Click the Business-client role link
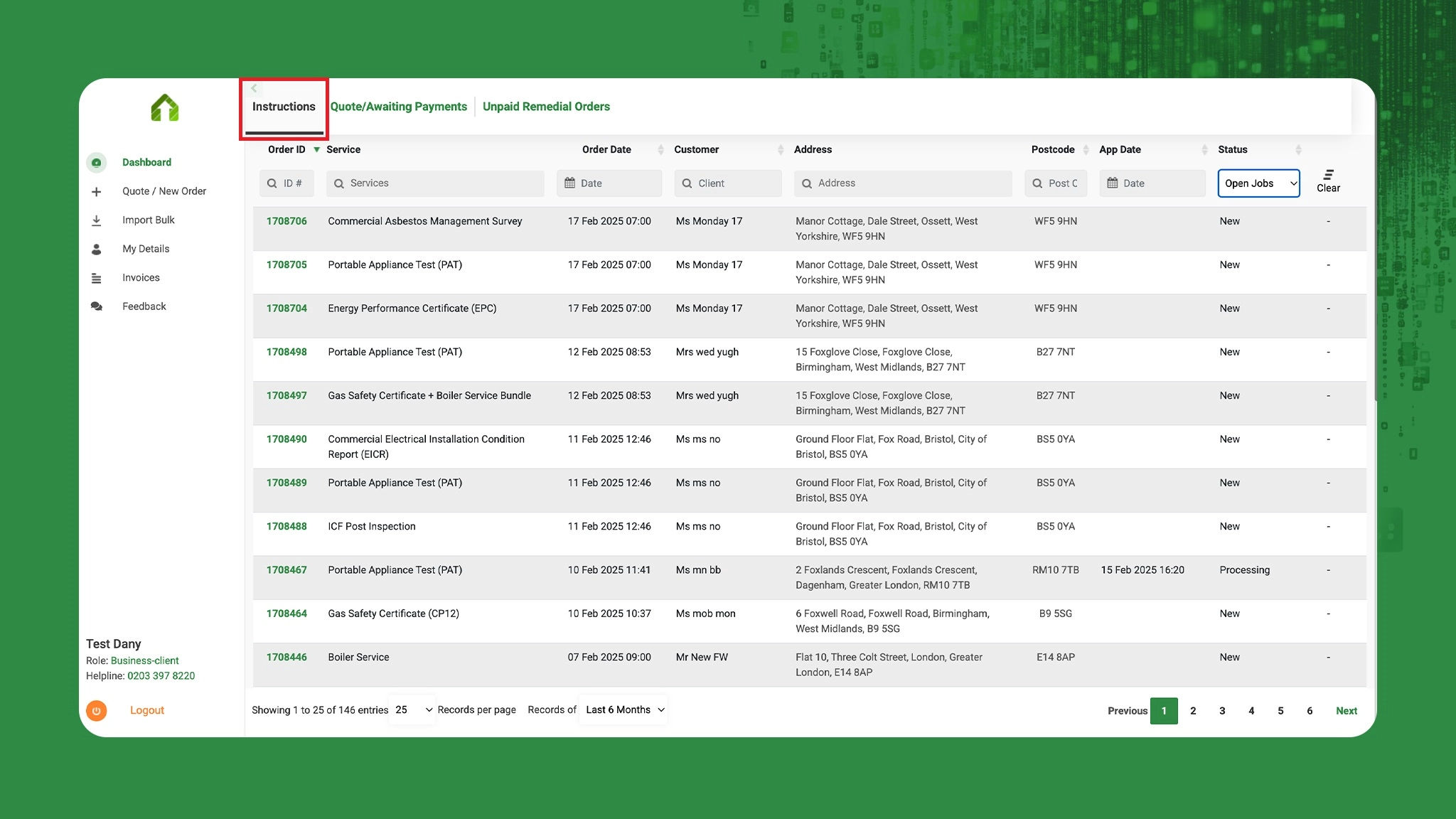 145,660
